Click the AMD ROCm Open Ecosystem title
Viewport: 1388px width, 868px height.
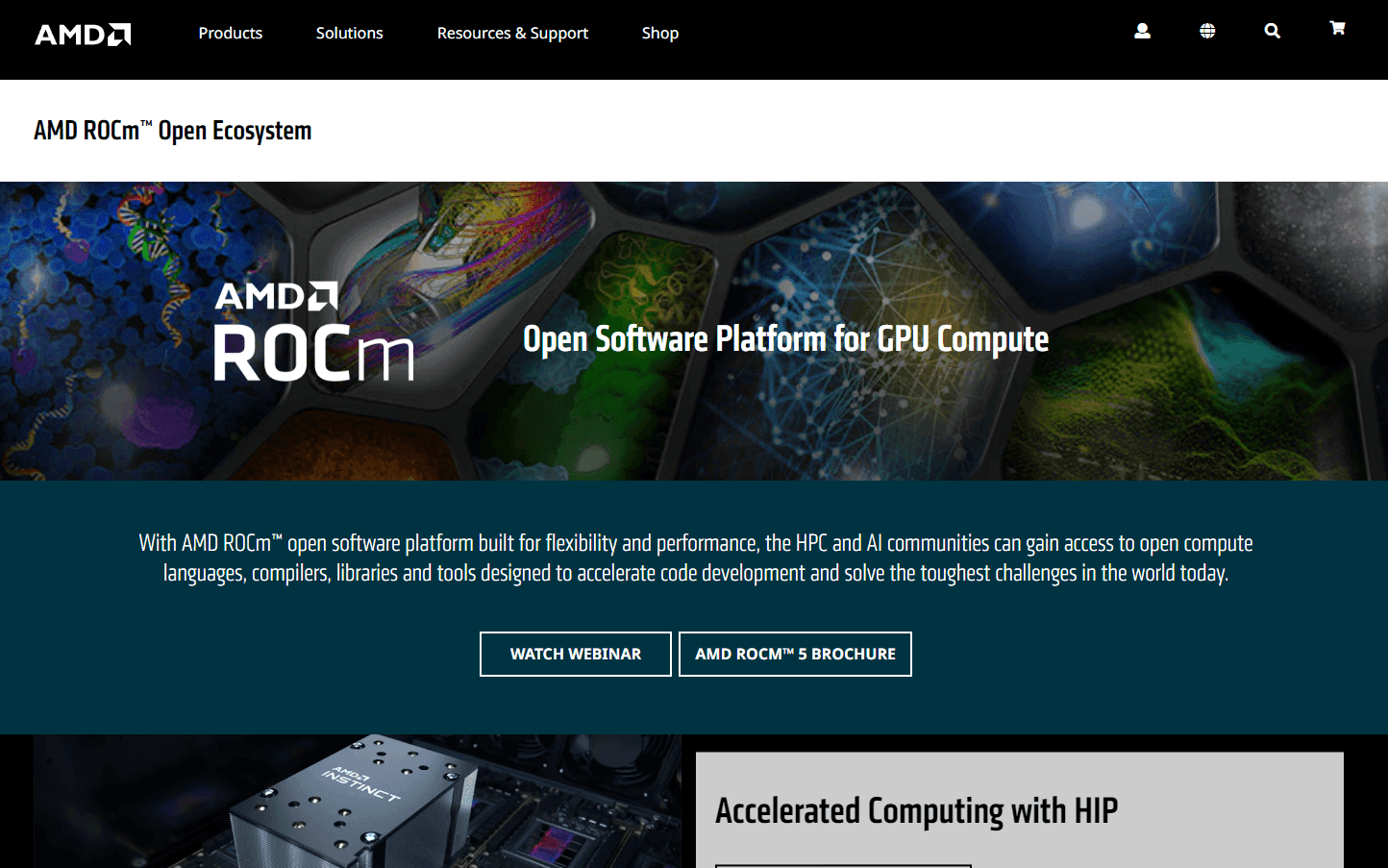click(173, 131)
